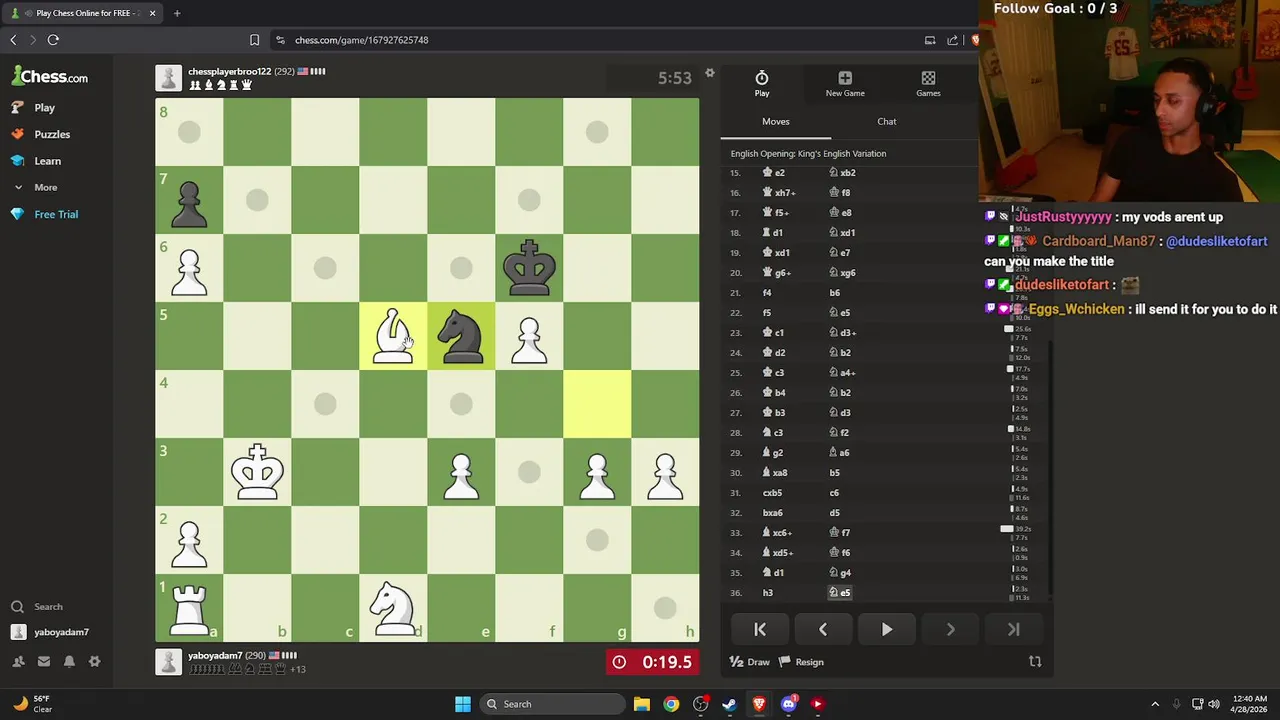Open Learn in the left sidebar
This screenshot has width=1280, height=720.
point(36,161)
